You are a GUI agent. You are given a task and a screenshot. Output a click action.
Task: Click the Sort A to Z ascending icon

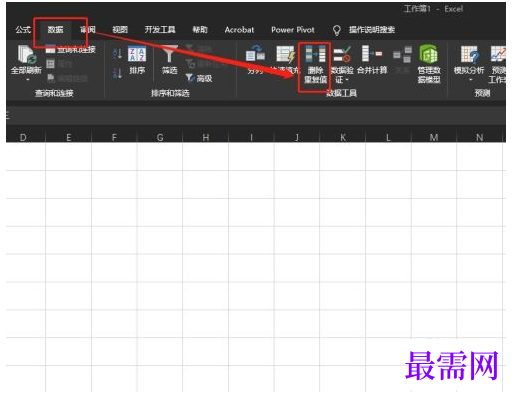[x=117, y=53]
